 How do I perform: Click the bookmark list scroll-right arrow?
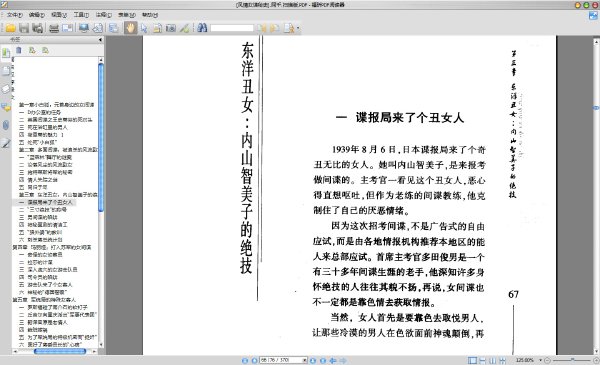click(95, 351)
